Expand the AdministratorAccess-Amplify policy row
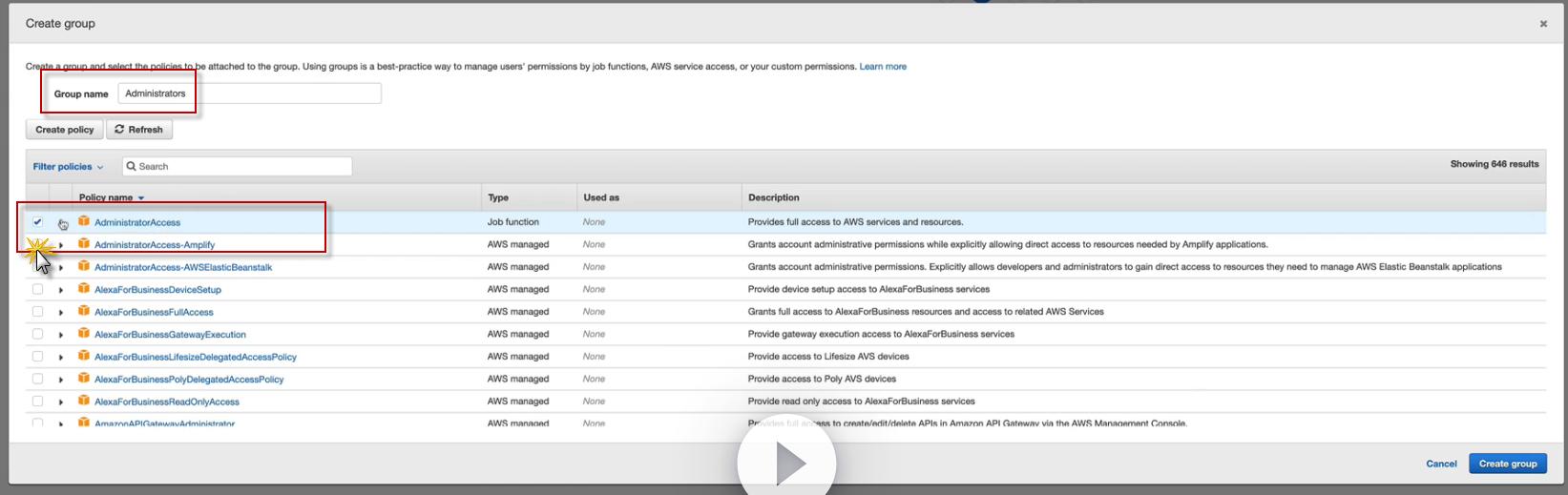The height and width of the screenshot is (495, 1568). tap(61, 245)
